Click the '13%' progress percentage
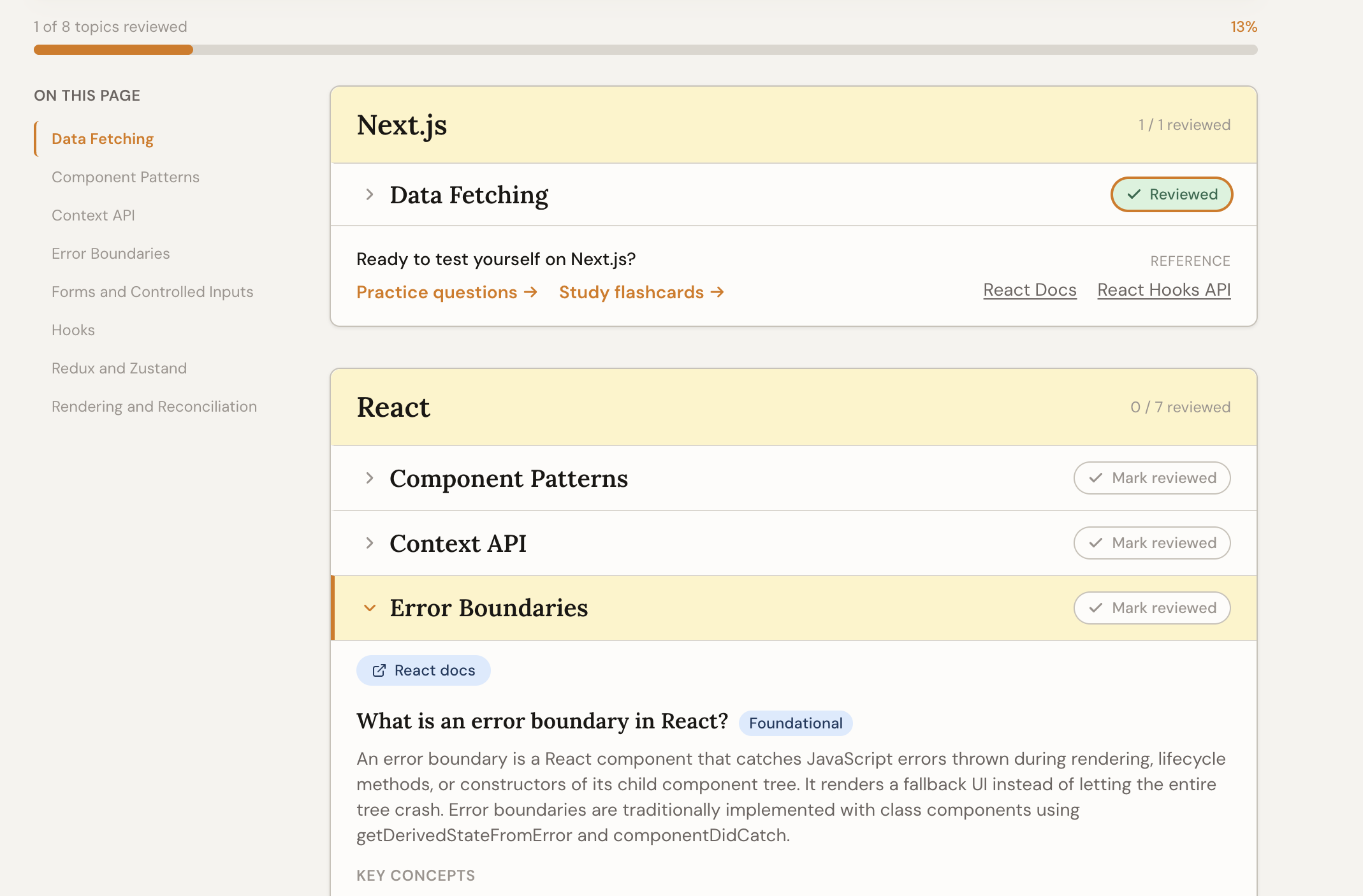The width and height of the screenshot is (1363, 896). coord(1244,27)
